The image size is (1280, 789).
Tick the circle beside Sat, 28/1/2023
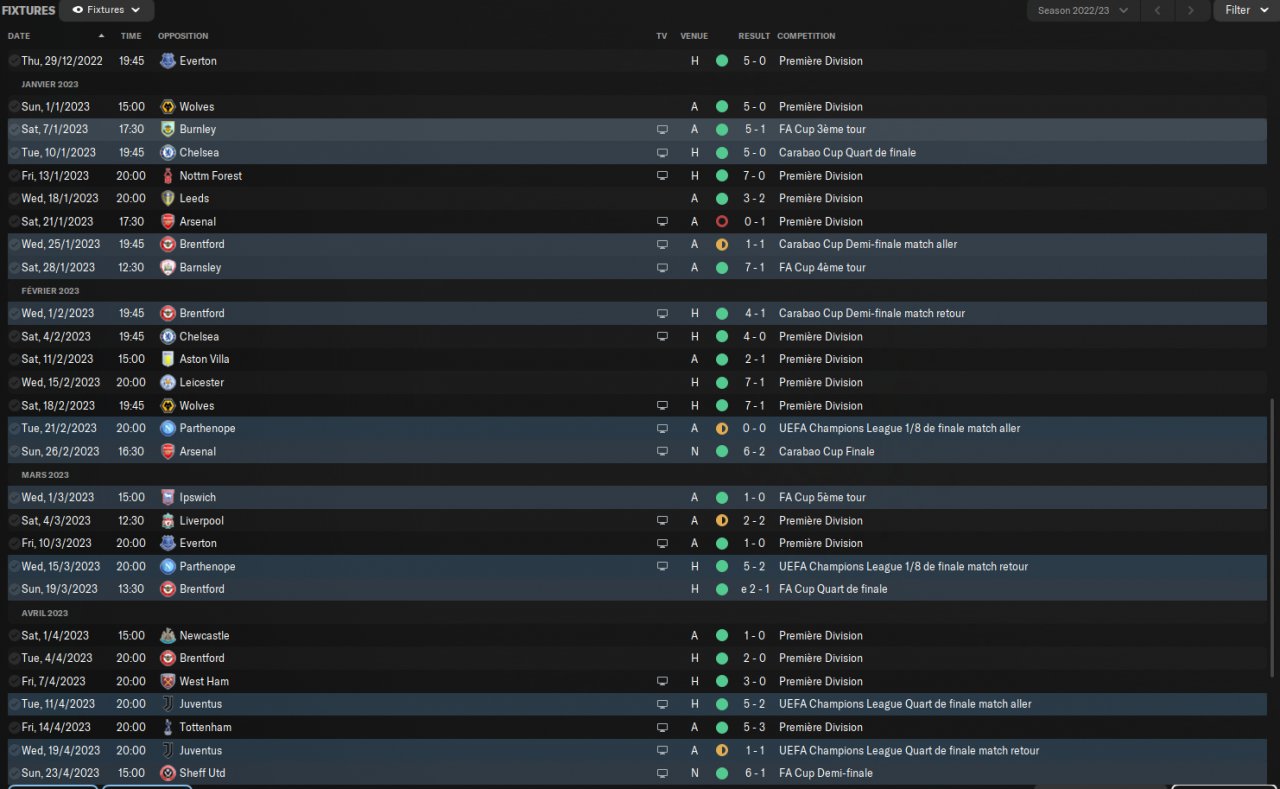[14, 268]
